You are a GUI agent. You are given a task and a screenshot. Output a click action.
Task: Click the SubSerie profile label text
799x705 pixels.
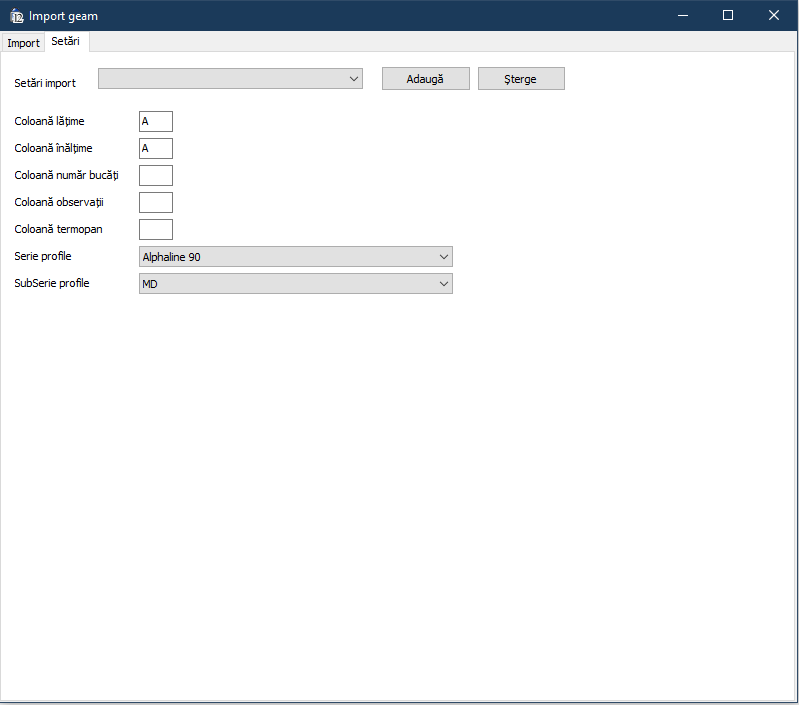tap(52, 284)
